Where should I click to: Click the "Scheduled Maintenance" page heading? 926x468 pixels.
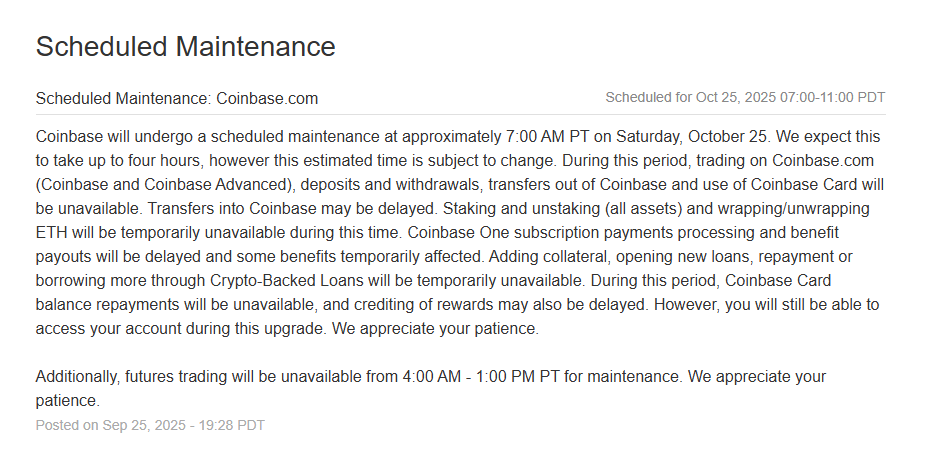(185, 46)
